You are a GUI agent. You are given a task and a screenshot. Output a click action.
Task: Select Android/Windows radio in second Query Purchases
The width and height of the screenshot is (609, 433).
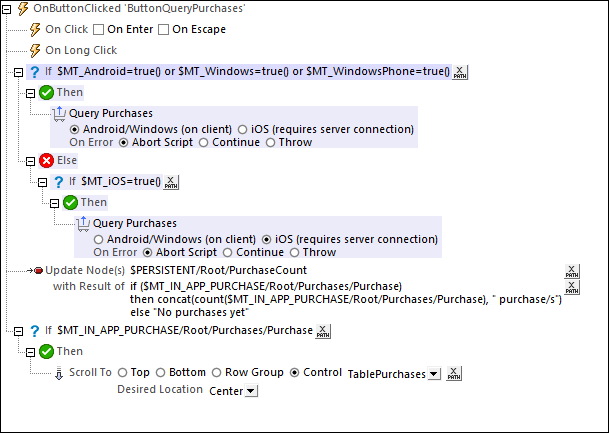[x=98, y=240]
